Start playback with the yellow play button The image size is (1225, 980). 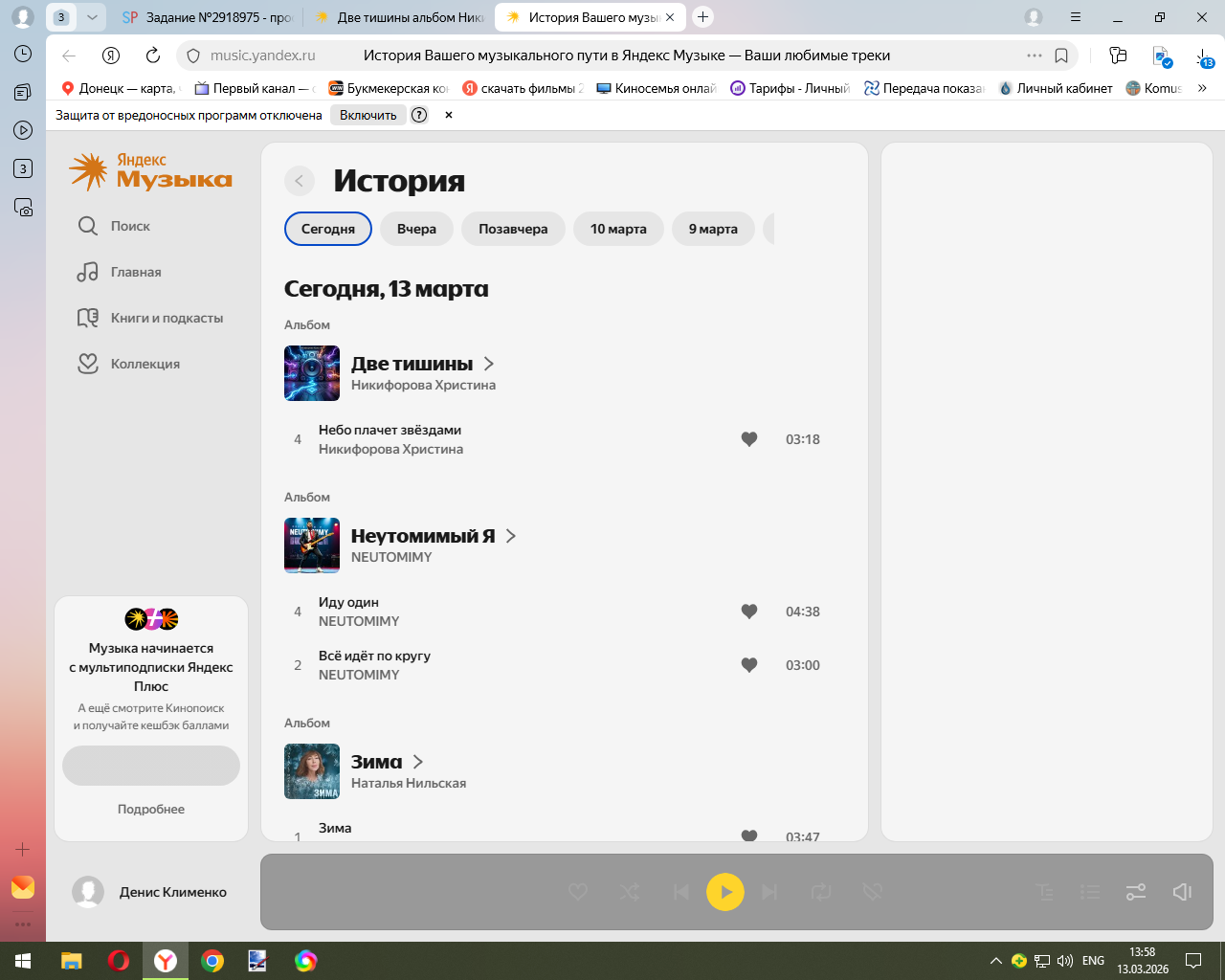[725, 892]
